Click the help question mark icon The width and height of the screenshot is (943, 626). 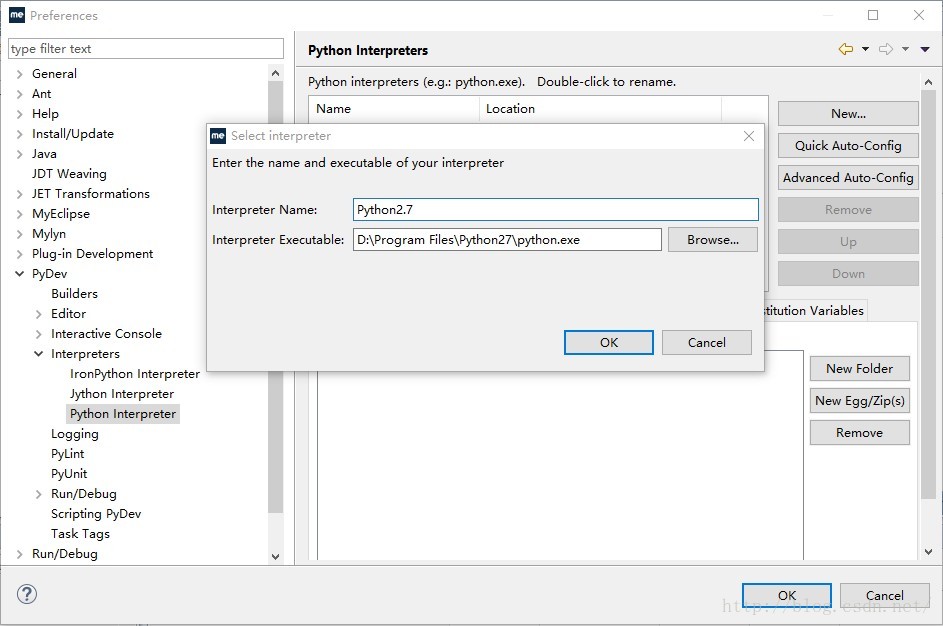point(27,595)
